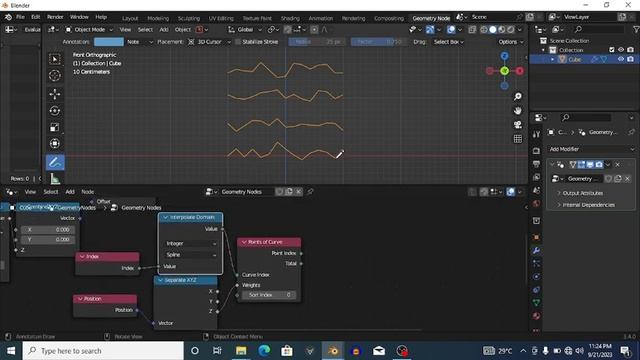Click the viewport zoom magnifier icon
The image size is (640, 360).
pyautogui.click(x=518, y=96)
